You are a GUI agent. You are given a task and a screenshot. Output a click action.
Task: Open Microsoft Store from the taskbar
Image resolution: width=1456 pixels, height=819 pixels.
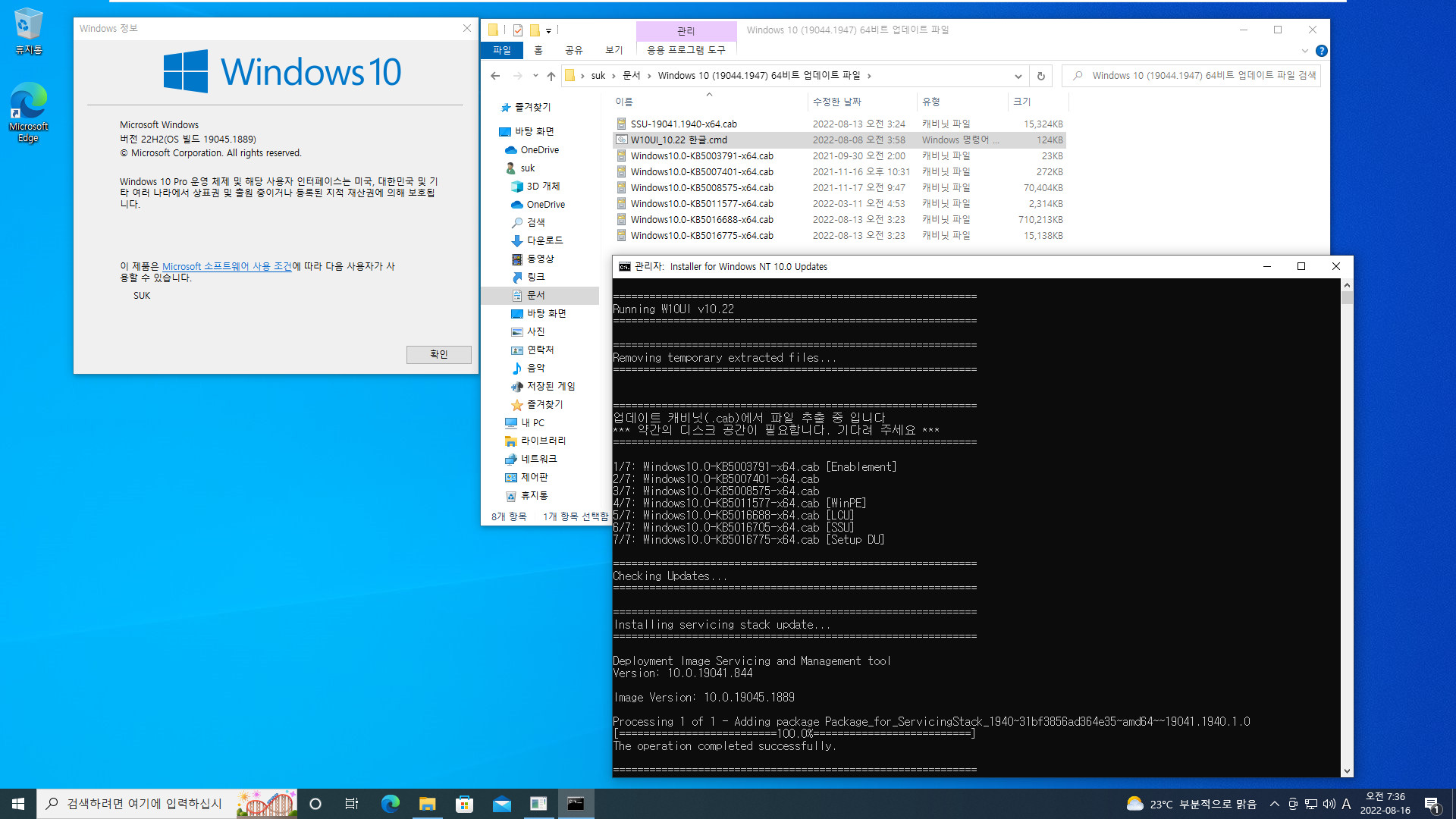pyautogui.click(x=464, y=804)
